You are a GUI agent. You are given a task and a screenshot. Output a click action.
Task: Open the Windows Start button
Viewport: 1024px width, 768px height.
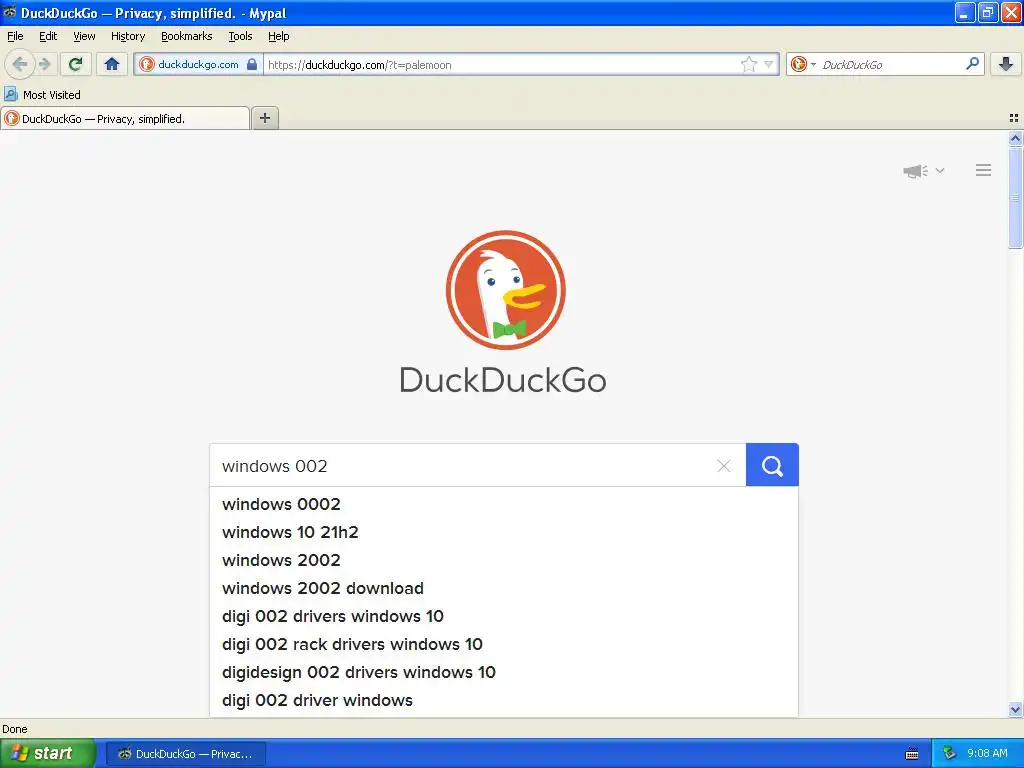pos(47,754)
